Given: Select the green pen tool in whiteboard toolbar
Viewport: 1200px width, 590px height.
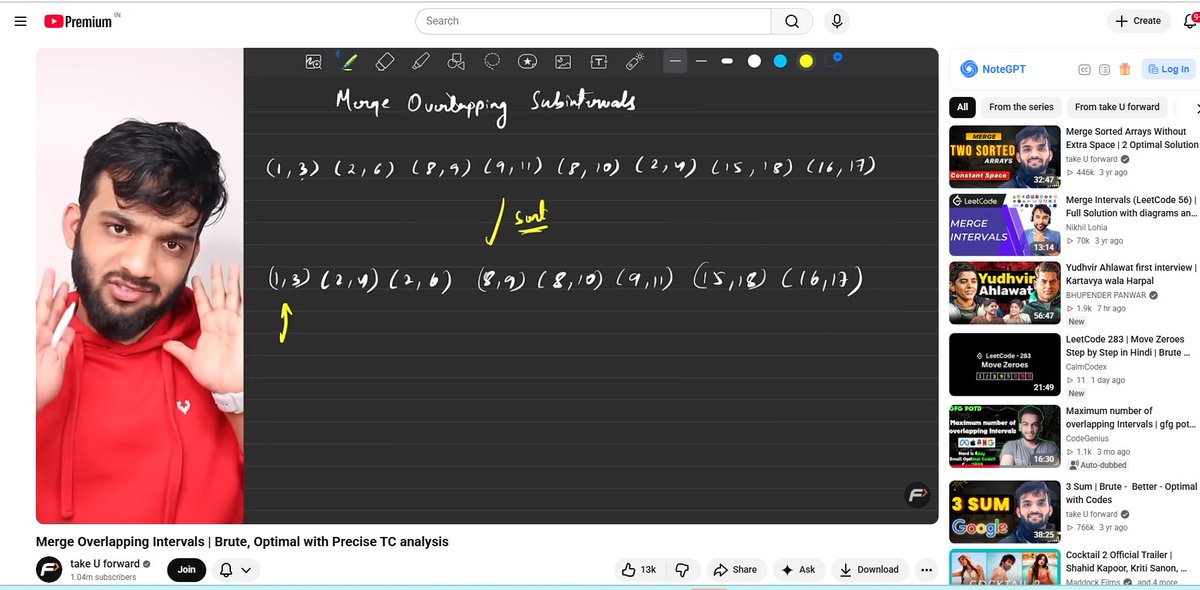Looking at the screenshot, I should 349,62.
